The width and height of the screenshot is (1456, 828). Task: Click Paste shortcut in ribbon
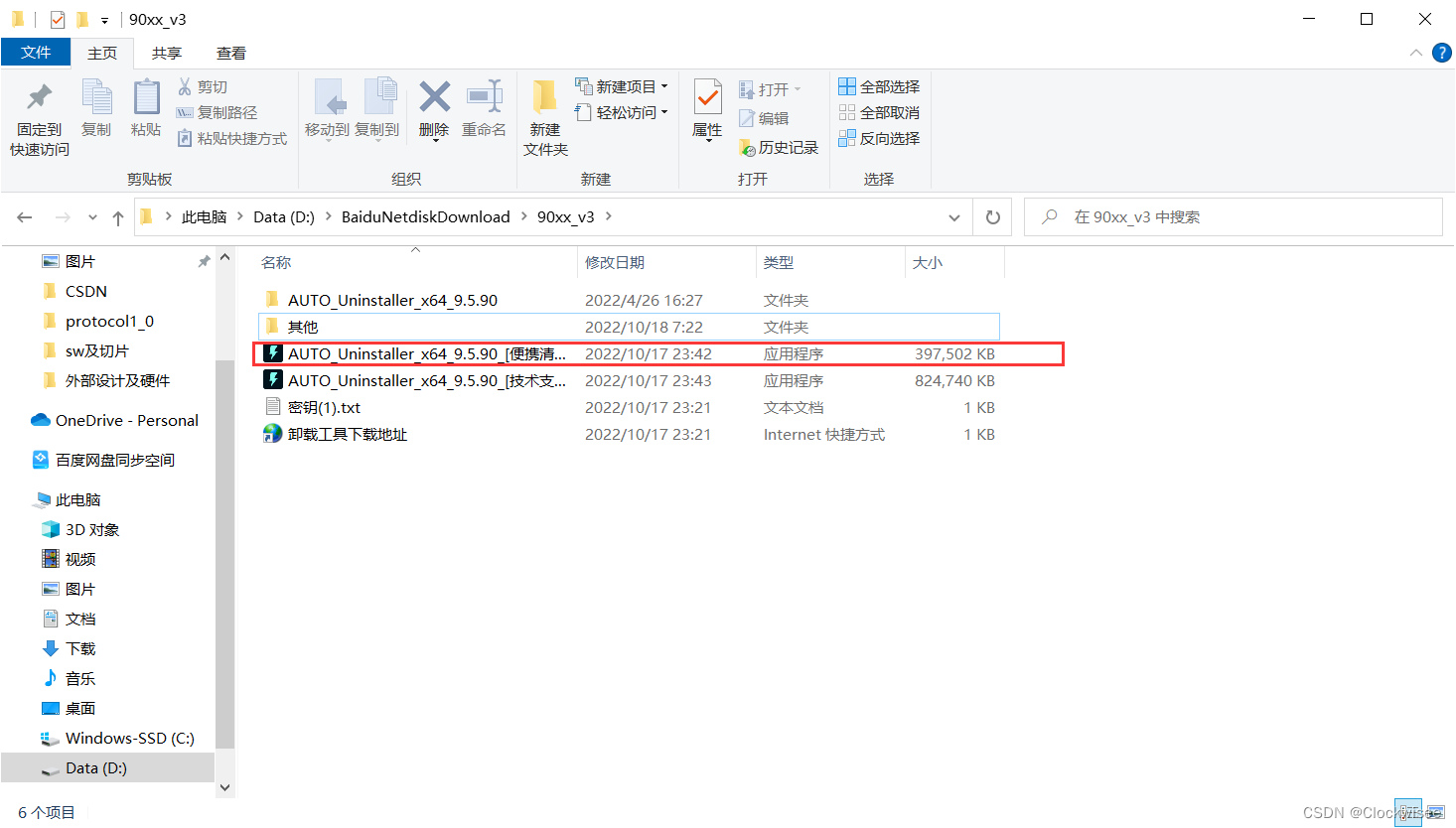point(231,139)
